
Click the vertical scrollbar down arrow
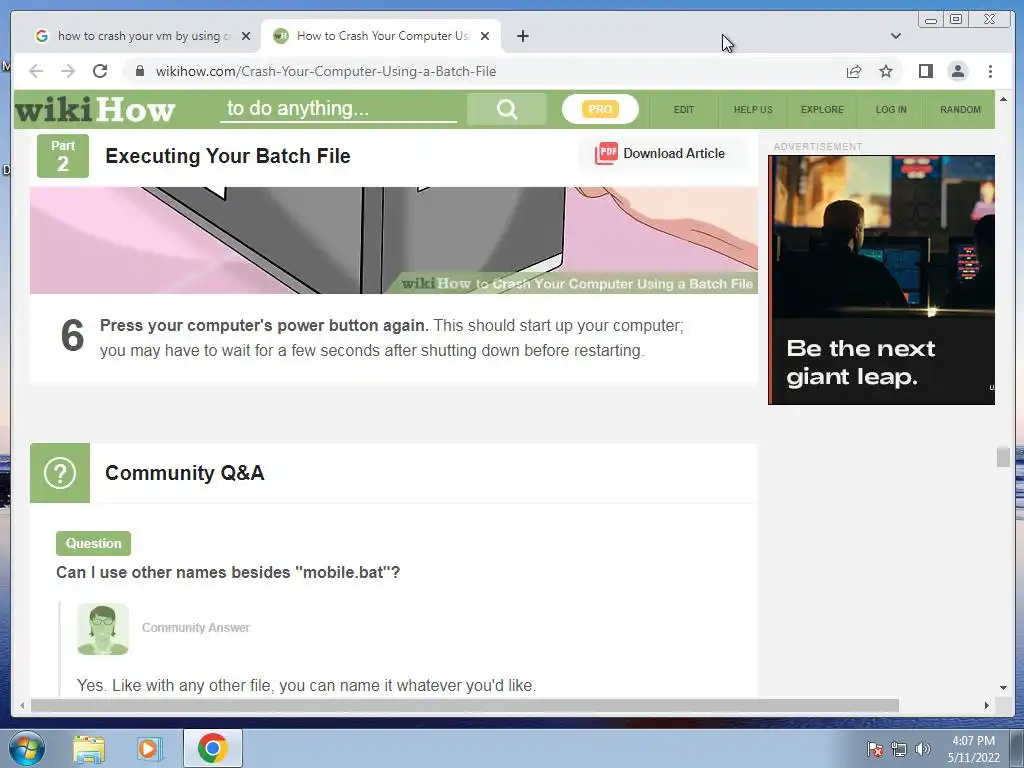[1003, 688]
